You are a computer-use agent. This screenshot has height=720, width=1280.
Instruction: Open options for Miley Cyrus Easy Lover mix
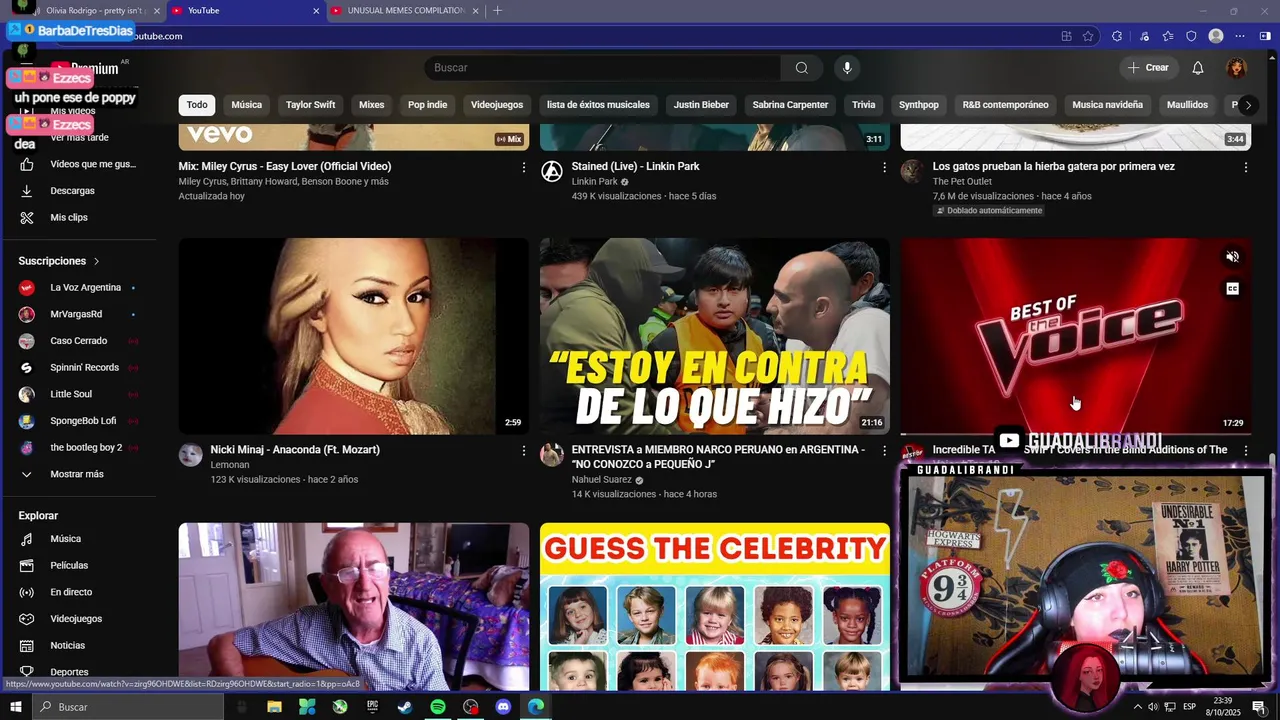click(x=523, y=168)
